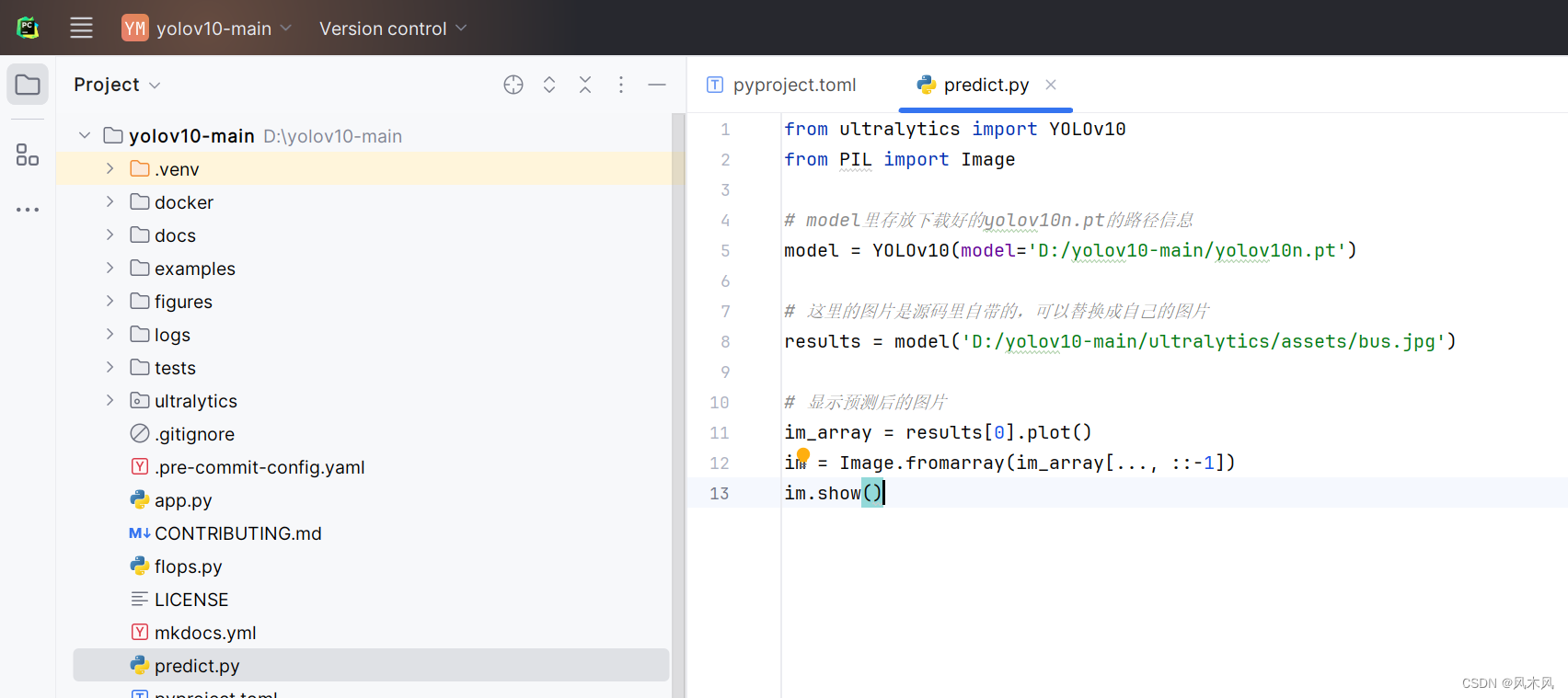Hide the Project panel with minimize icon

(657, 85)
